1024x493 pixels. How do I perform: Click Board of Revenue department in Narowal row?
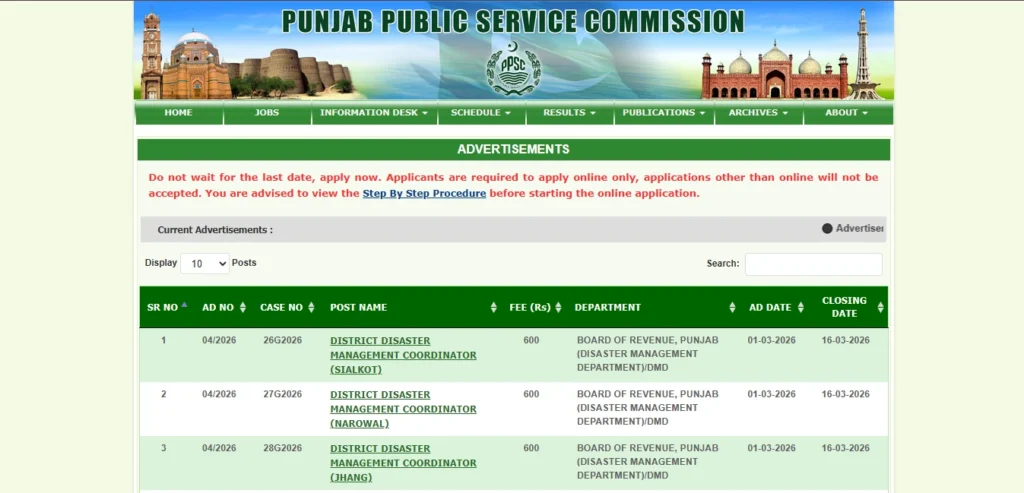click(x=648, y=408)
